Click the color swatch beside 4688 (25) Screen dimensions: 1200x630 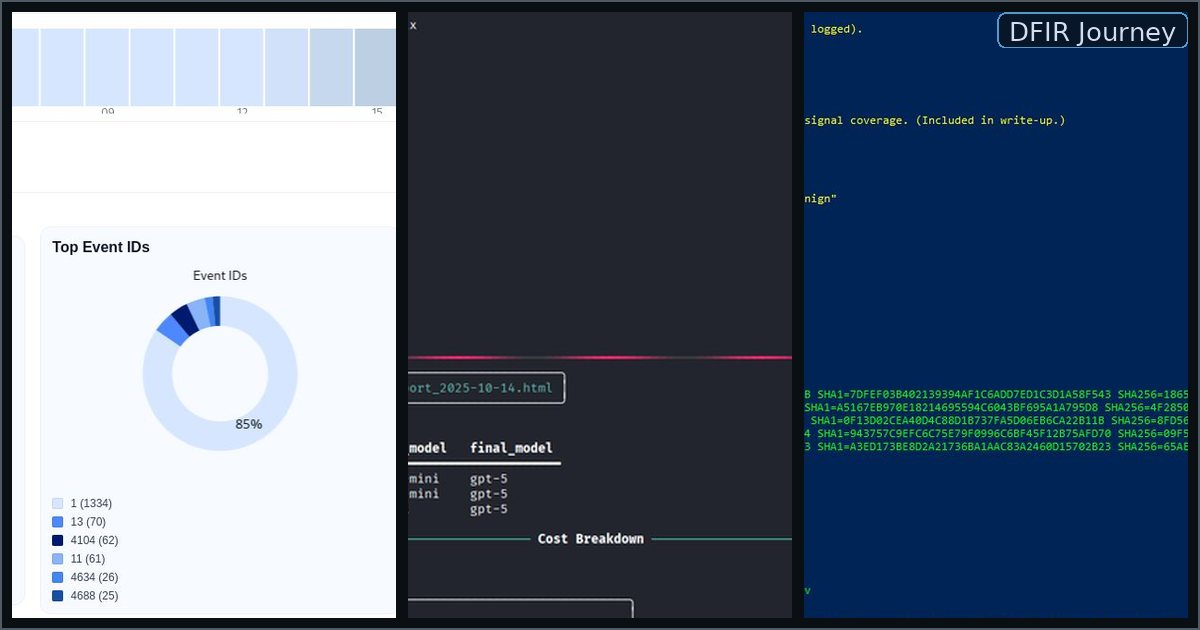(57, 596)
